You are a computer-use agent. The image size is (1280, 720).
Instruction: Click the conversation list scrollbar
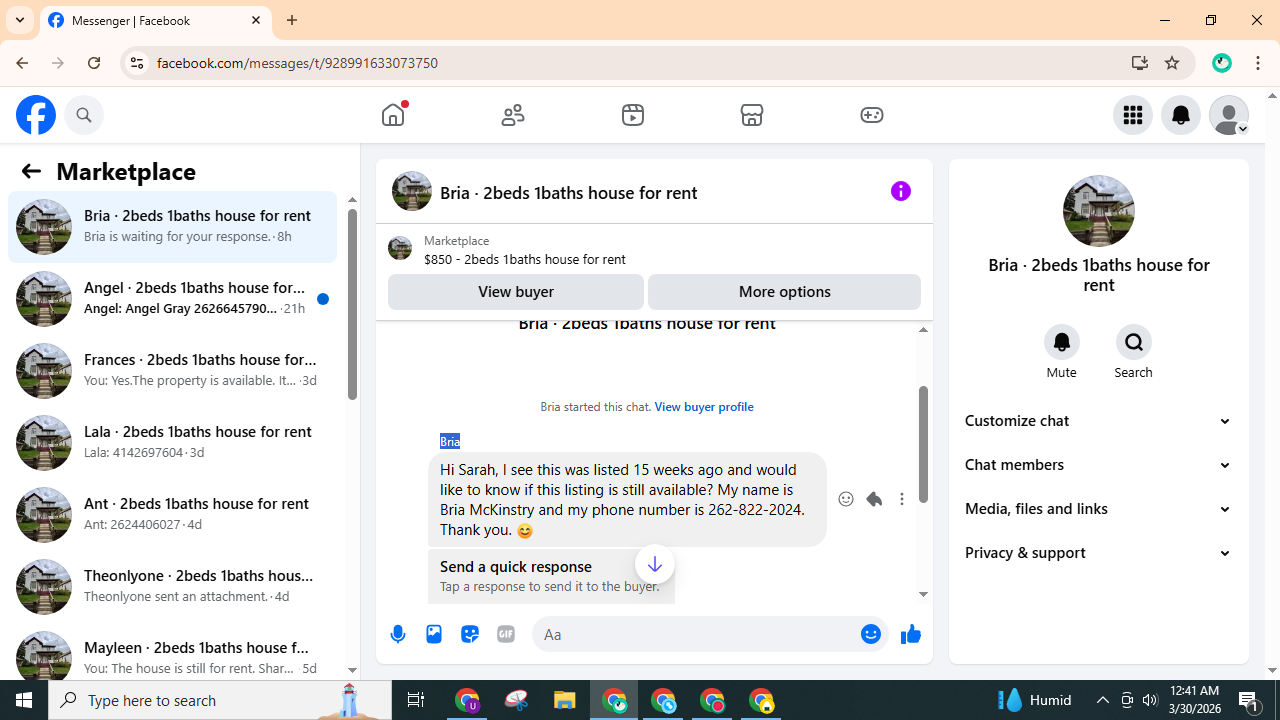point(352,304)
